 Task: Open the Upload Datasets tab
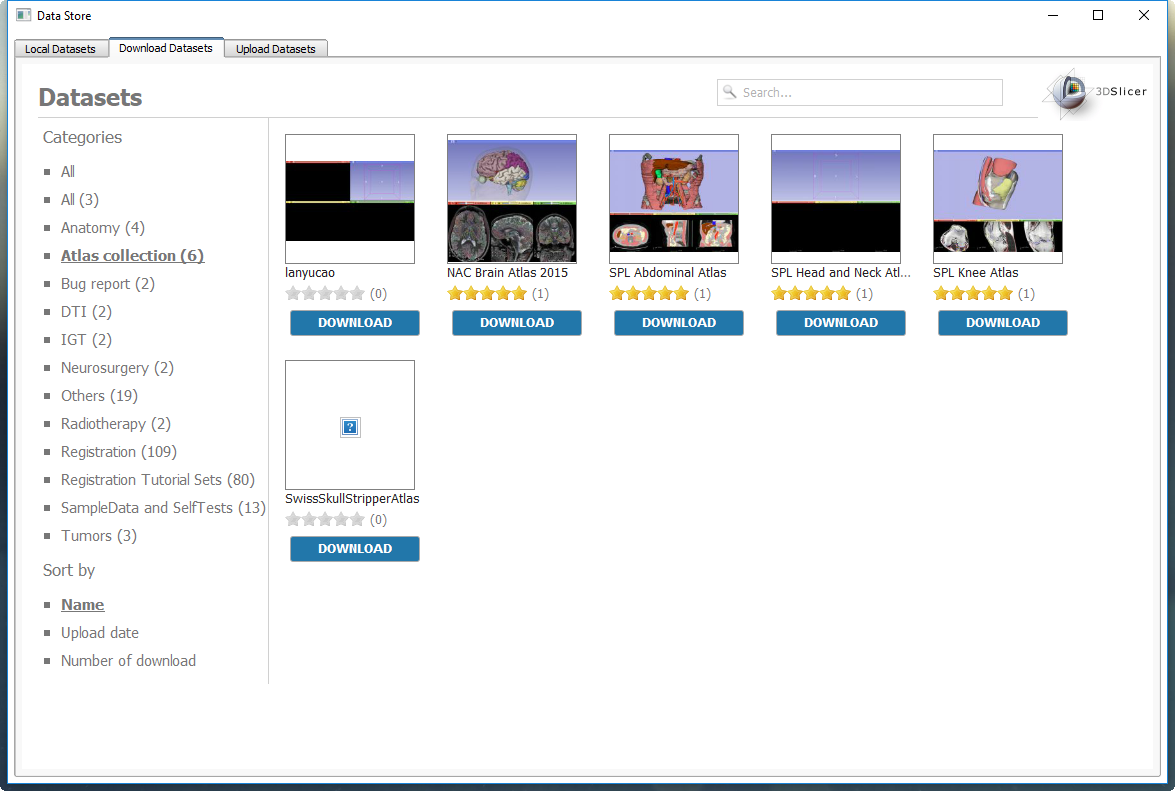[x=275, y=49]
